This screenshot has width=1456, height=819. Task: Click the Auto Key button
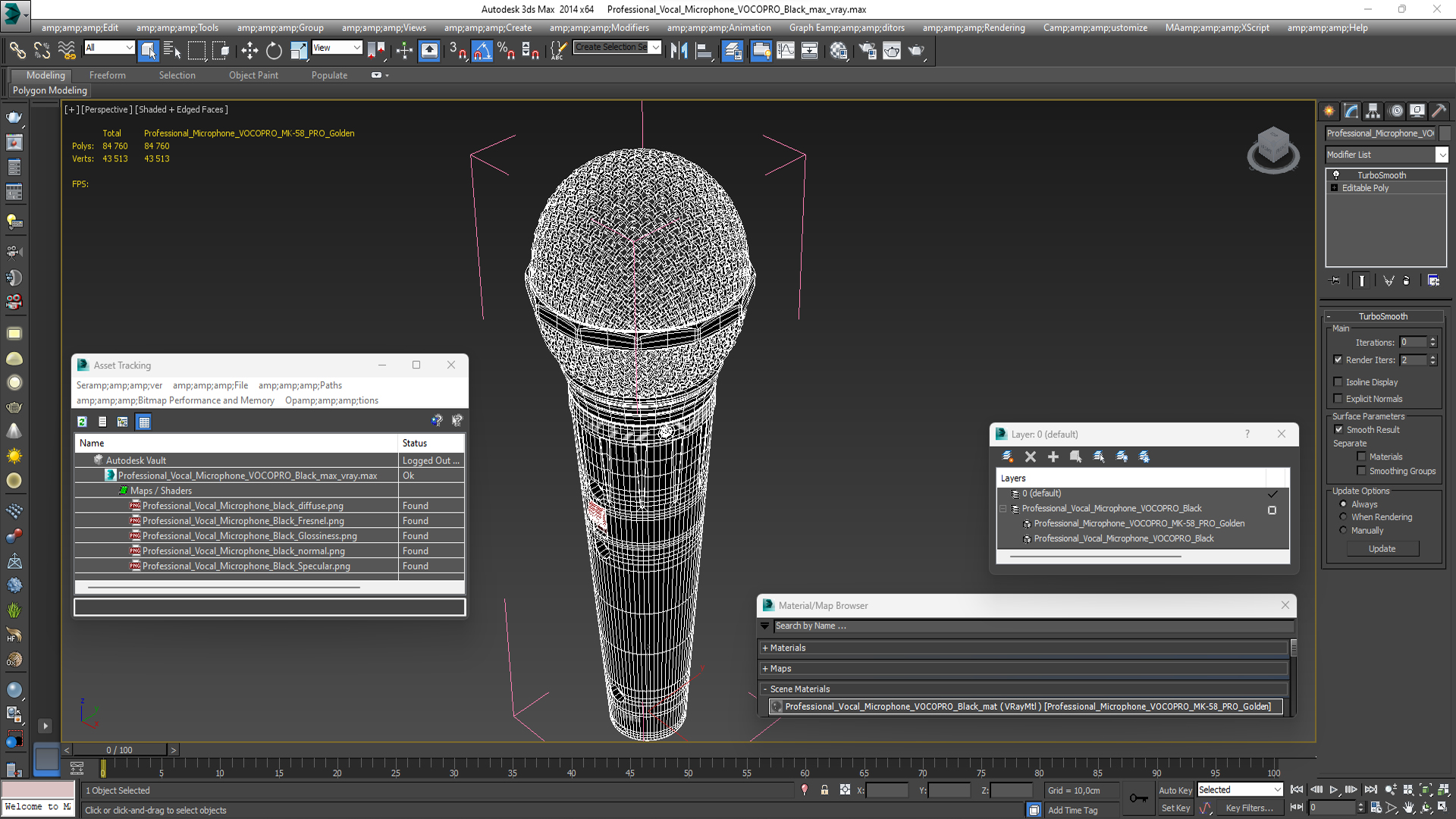tap(1175, 790)
